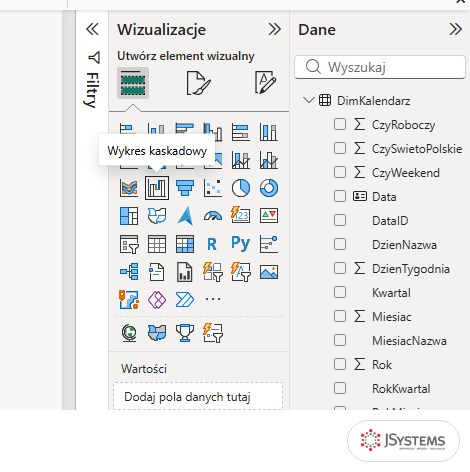The image size is (470, 472).
Task: Tick the CzyWeekend field checkbox
Action: pyautogui.click(x=340, y=172)
